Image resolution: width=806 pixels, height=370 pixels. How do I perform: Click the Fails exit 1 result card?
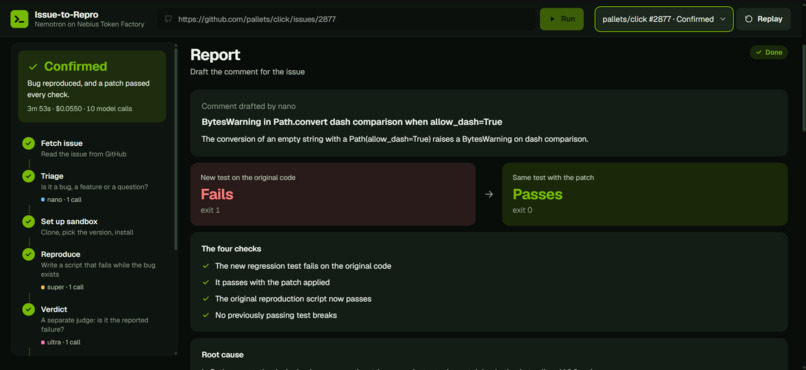pyautogui.click(x=333, y=194)
